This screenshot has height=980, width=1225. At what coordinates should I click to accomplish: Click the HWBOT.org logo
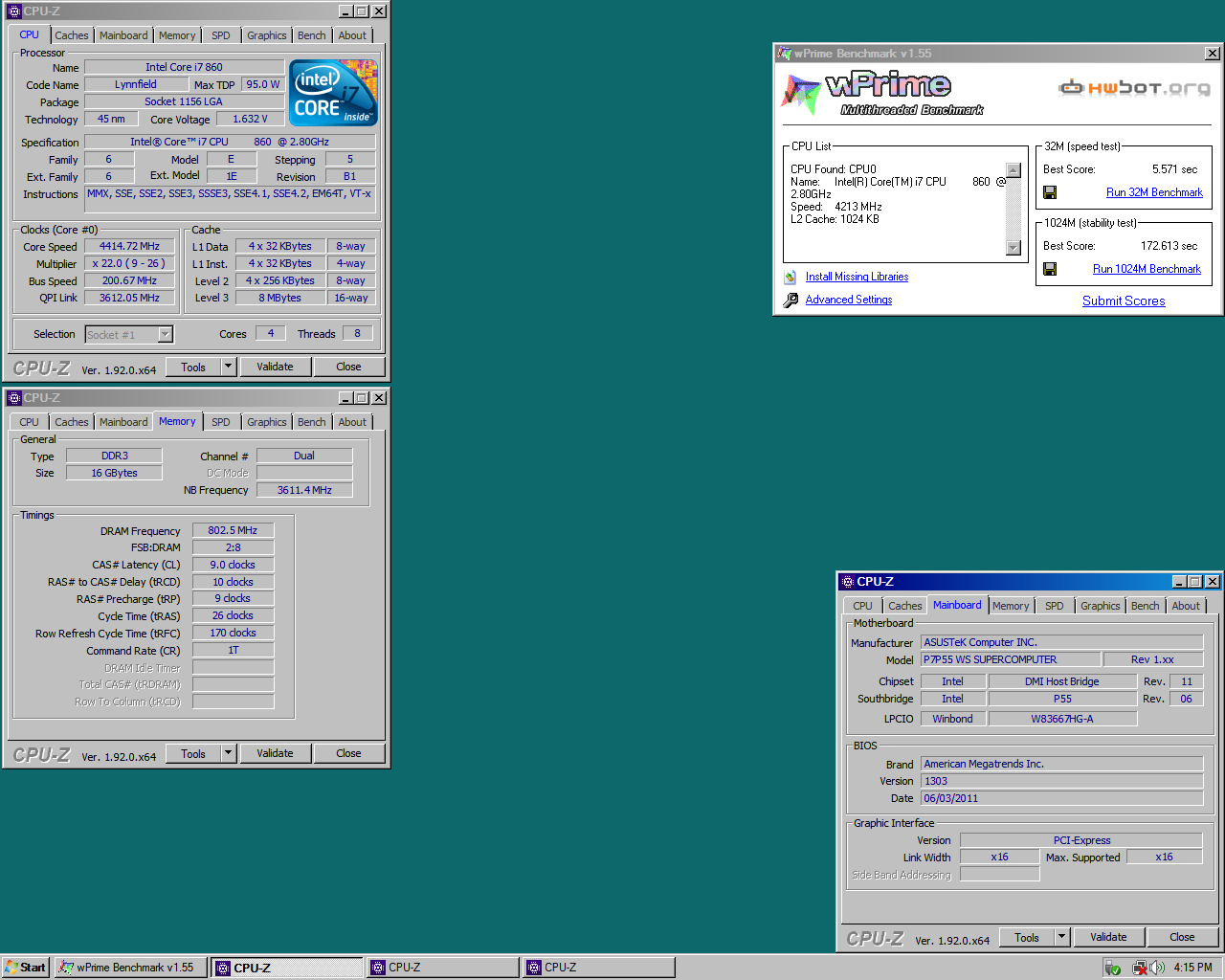pyautogui.click(x=1134, y=88)
